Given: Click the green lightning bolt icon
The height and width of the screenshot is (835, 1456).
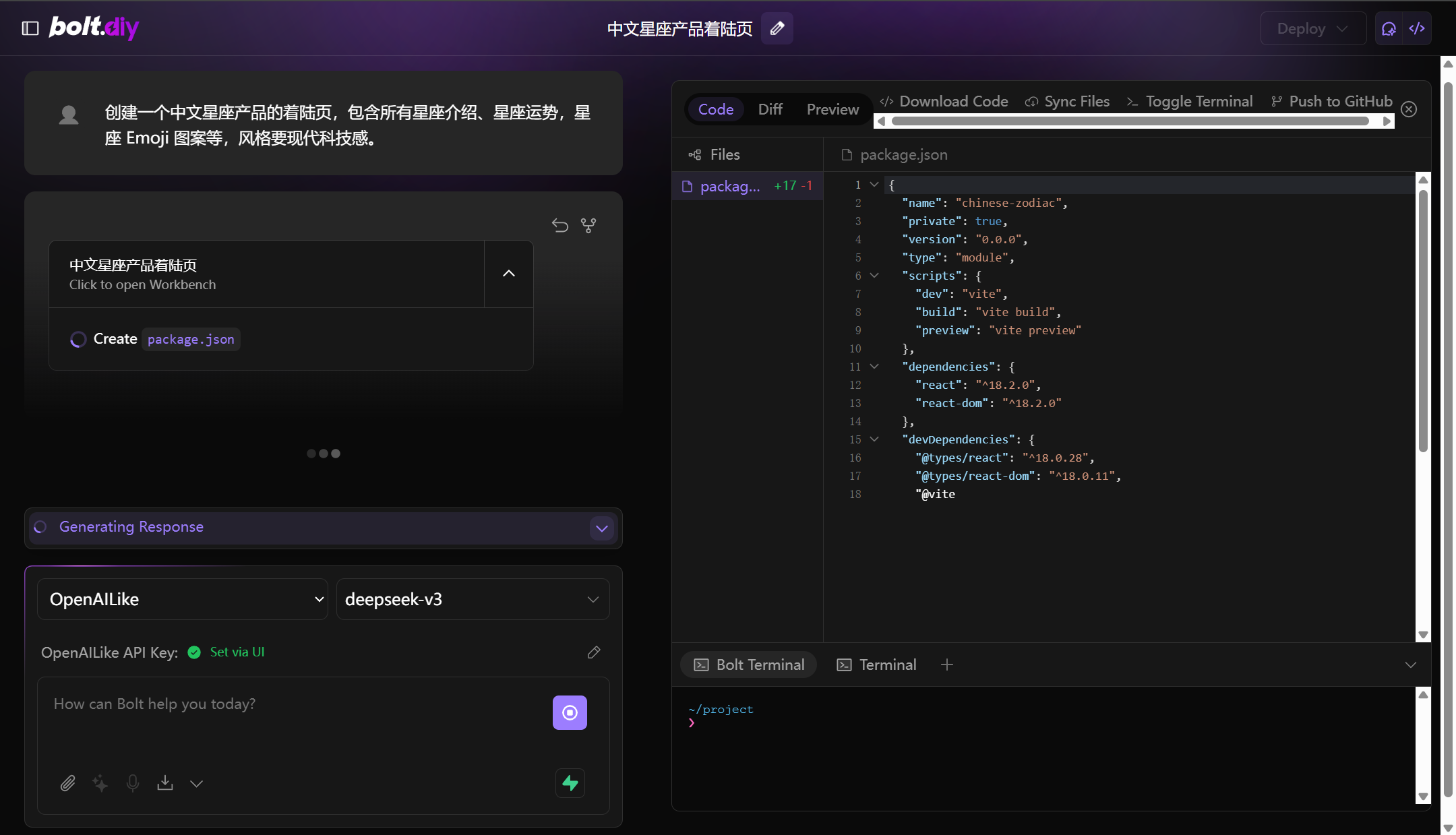Looking at the screenshot, I should (x=570, y=783).
